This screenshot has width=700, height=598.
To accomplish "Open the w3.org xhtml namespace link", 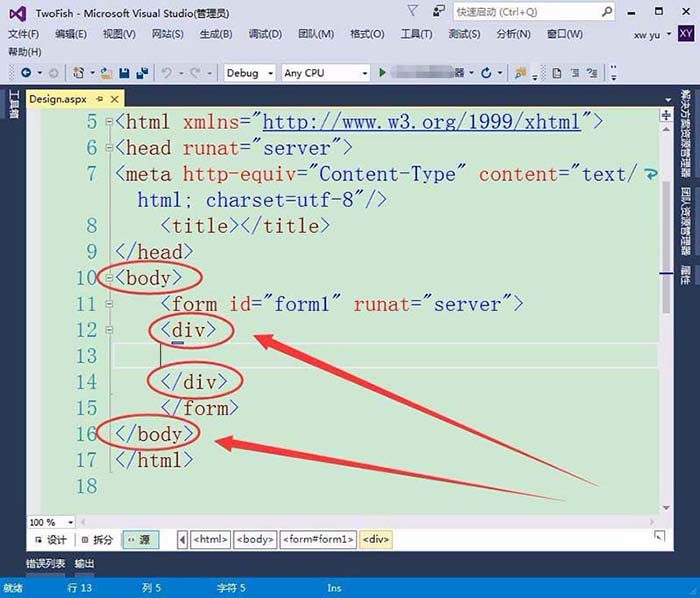I will (421, 122).
